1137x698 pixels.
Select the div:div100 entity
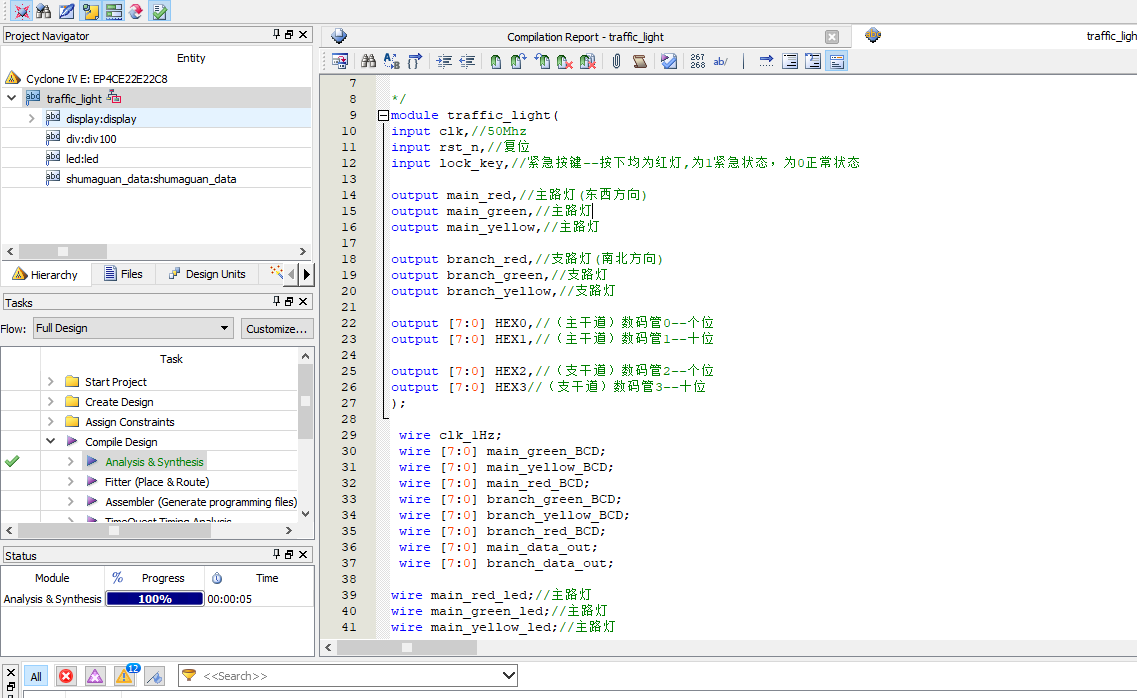coord(91,138)
